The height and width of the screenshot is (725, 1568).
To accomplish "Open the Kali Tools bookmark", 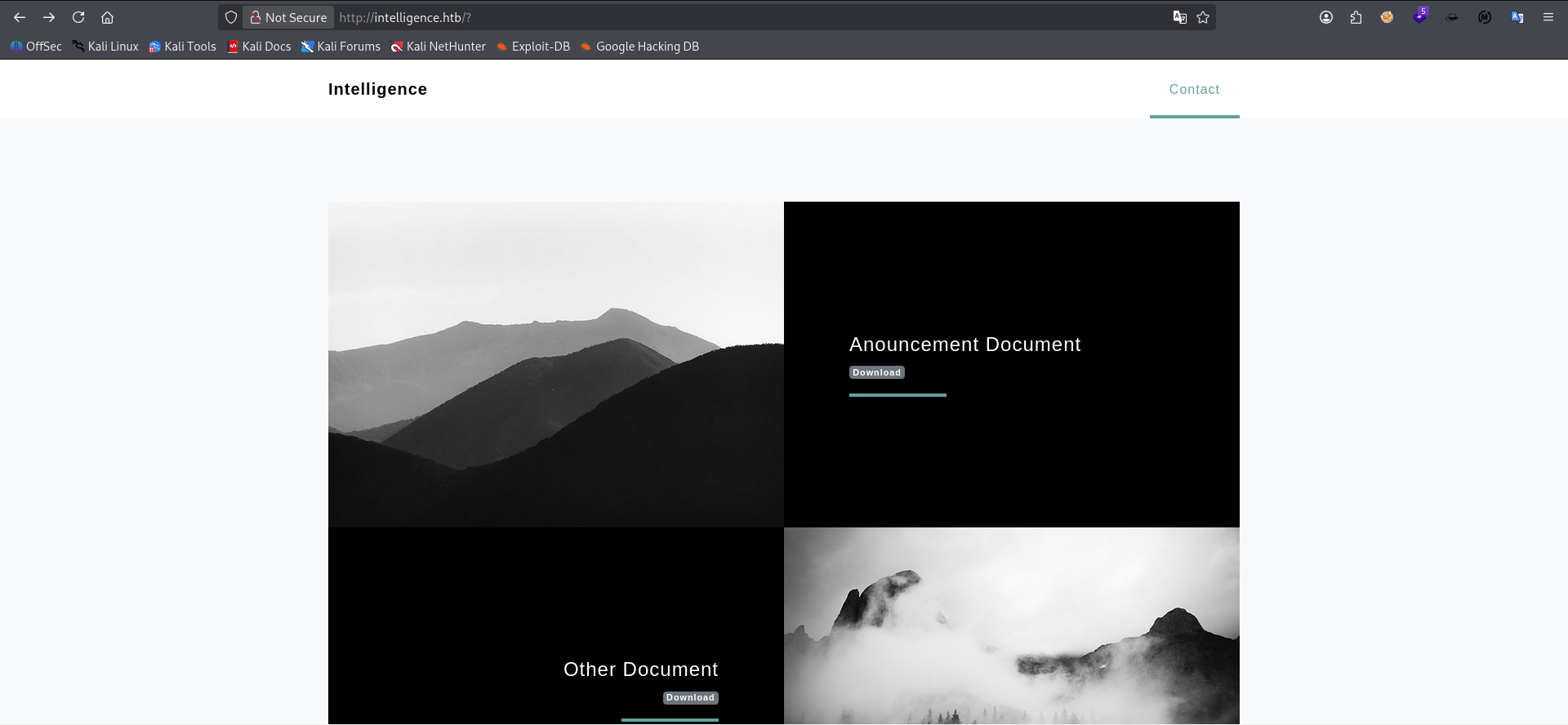I will coord(182,47).
